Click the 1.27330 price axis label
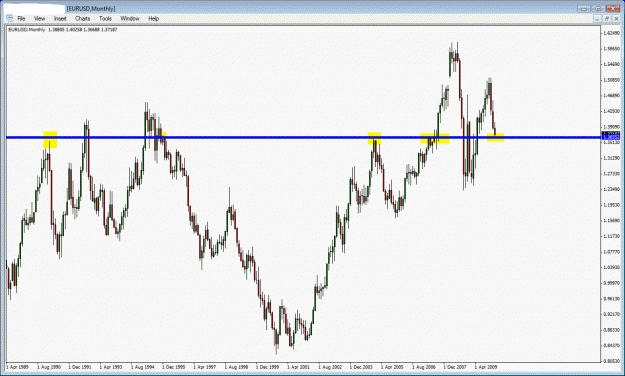 tap(612, 173)
